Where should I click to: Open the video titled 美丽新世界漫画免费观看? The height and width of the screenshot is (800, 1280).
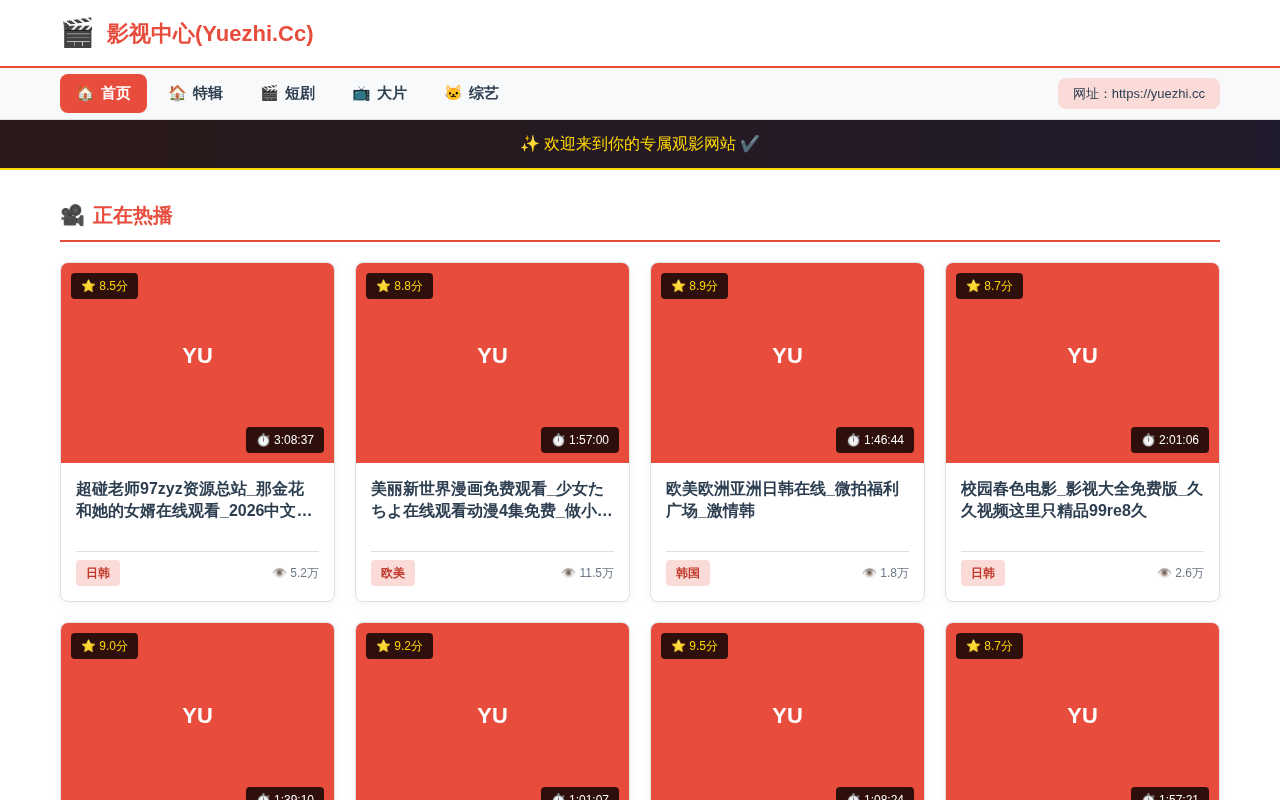point(492,500)
